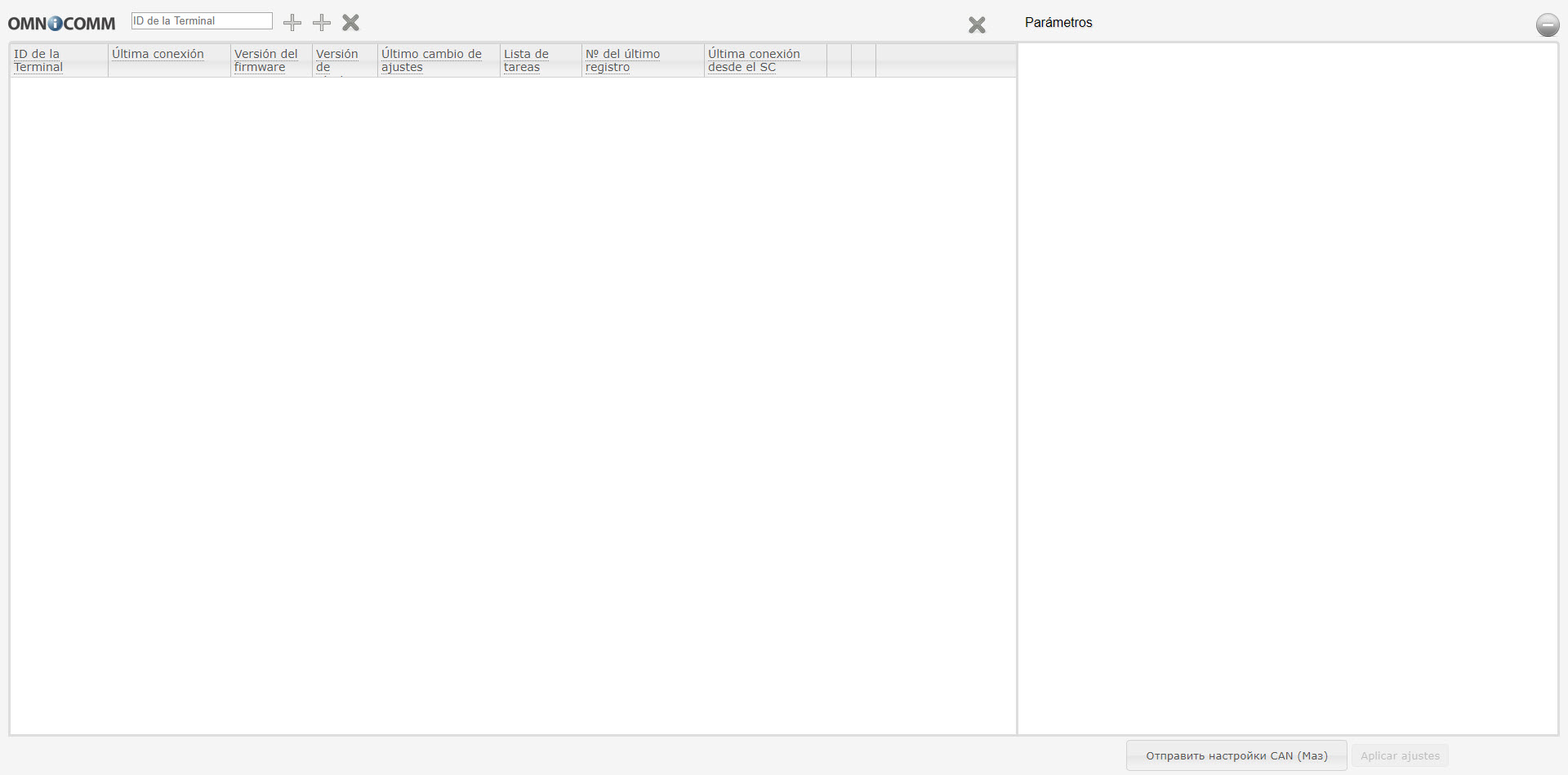This screenshot has height=775, width=1568.
Task: Focus the ID de la Terminal search field
Action: tap(202, 21)
